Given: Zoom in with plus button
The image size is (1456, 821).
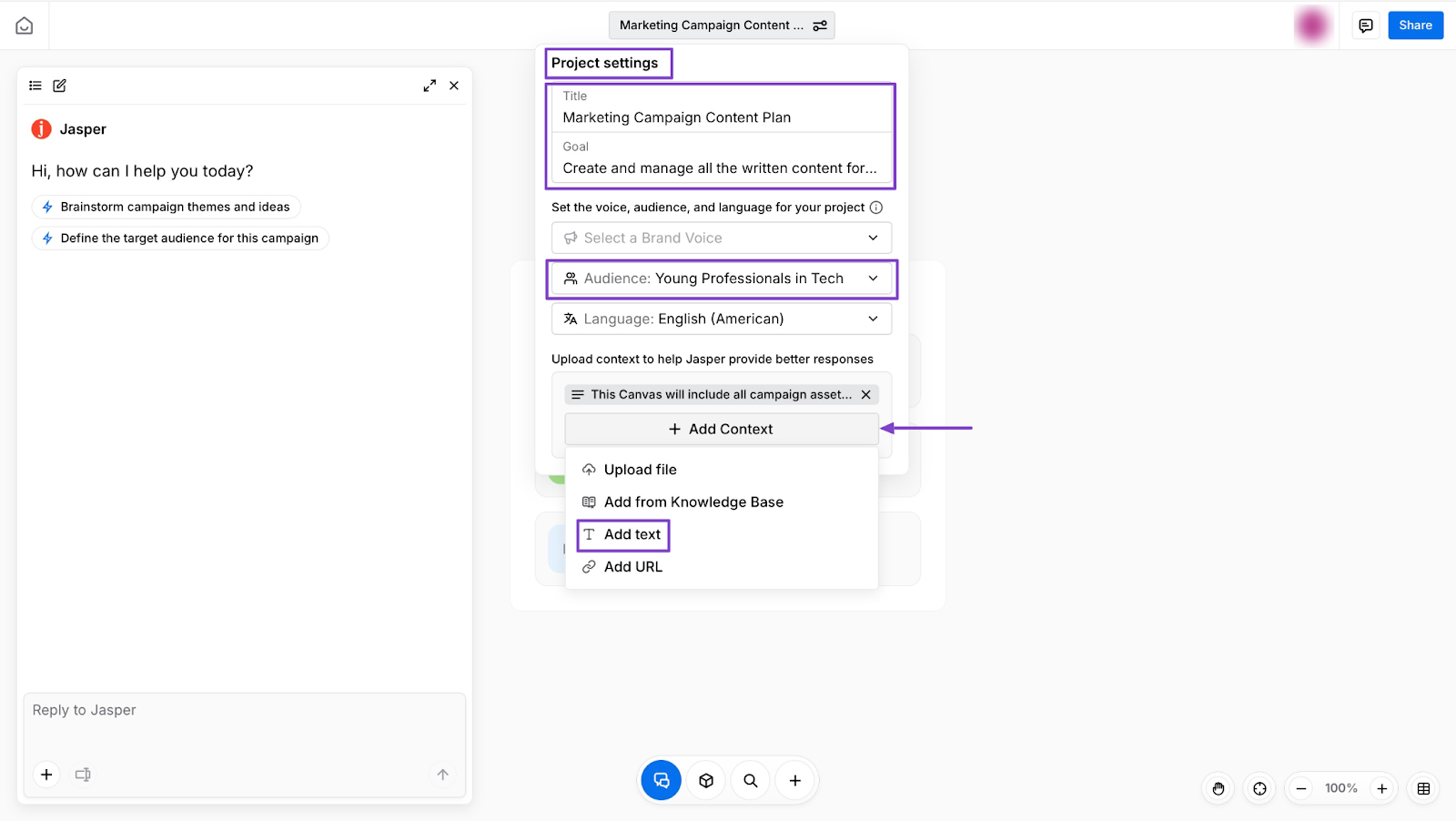Looking at the screenshot, I should (1382, 788).
